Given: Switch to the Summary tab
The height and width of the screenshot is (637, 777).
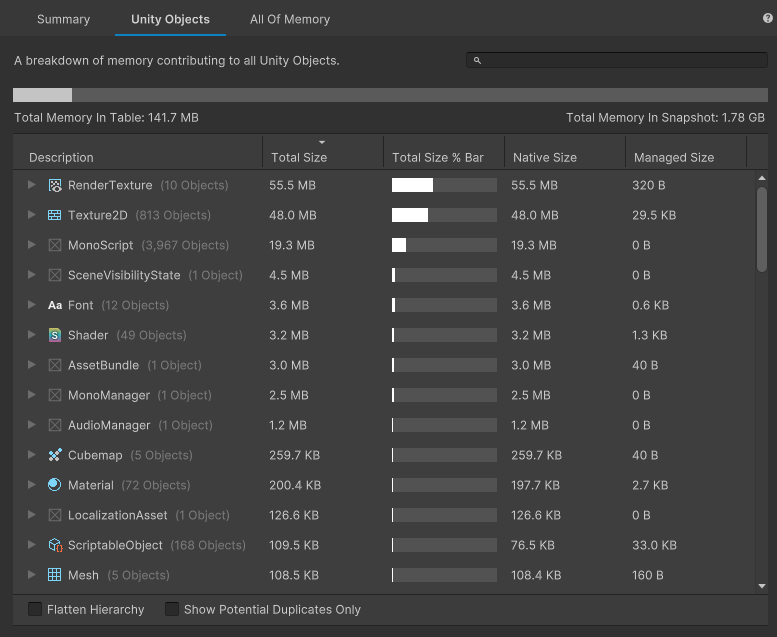Looking at the screenshot, I should coord(63,19).
